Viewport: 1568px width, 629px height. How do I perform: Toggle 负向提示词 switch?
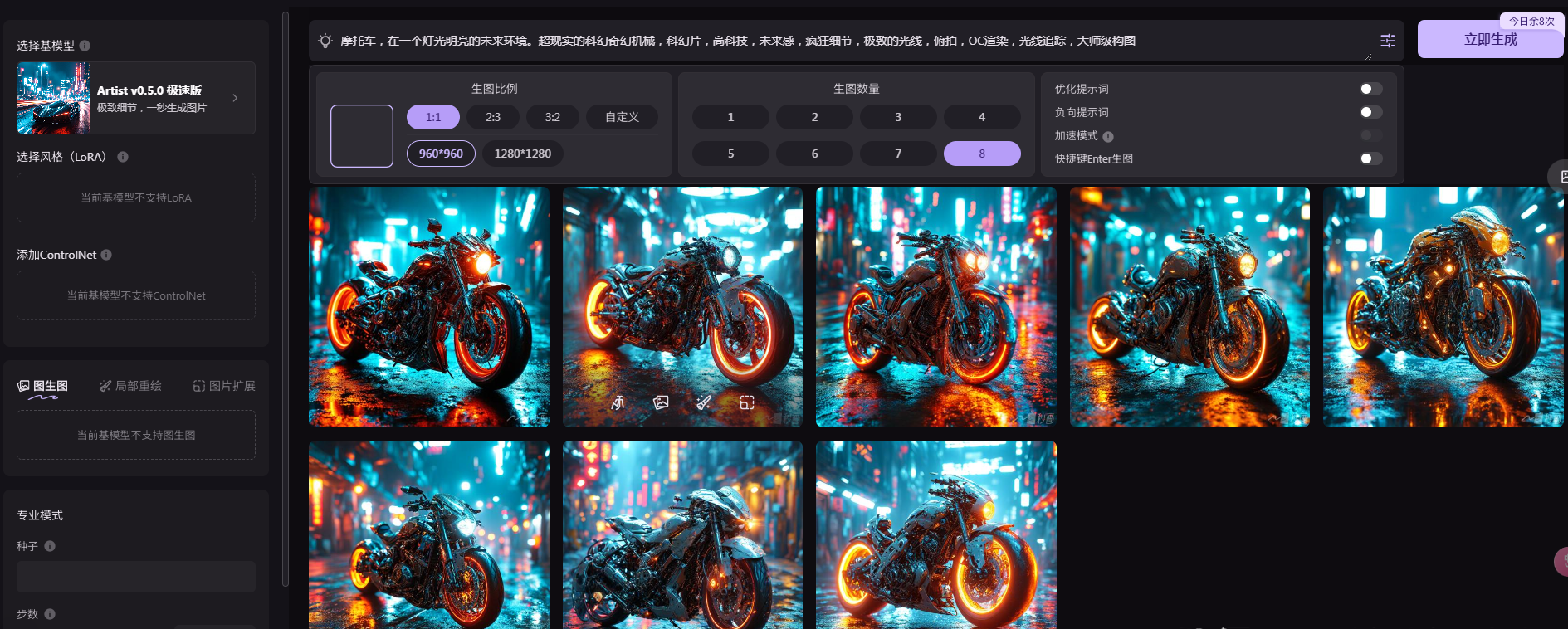1371,112
